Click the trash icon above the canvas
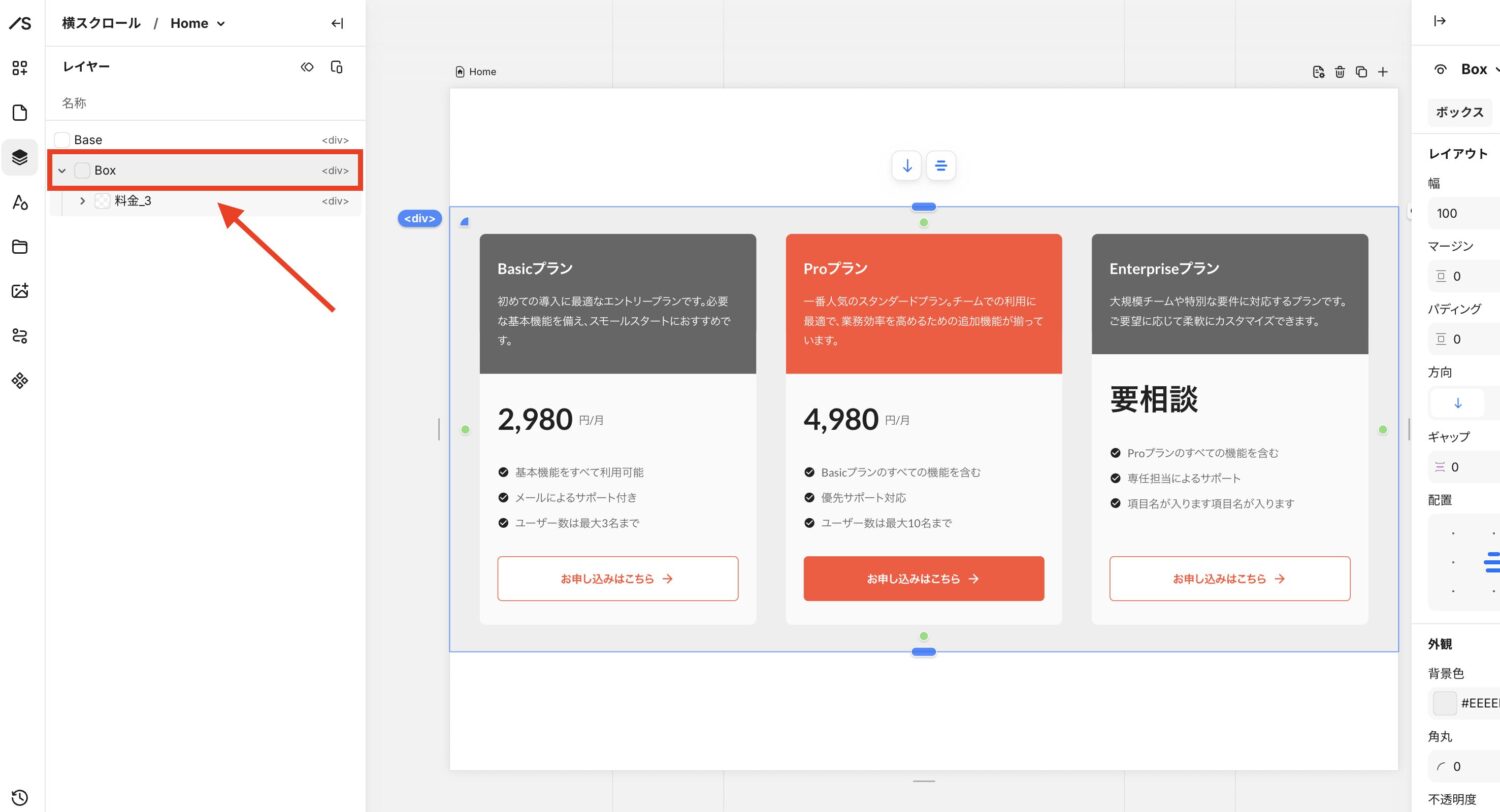The width and height of the screenshot is (1500, 812). pos(1340,72)
